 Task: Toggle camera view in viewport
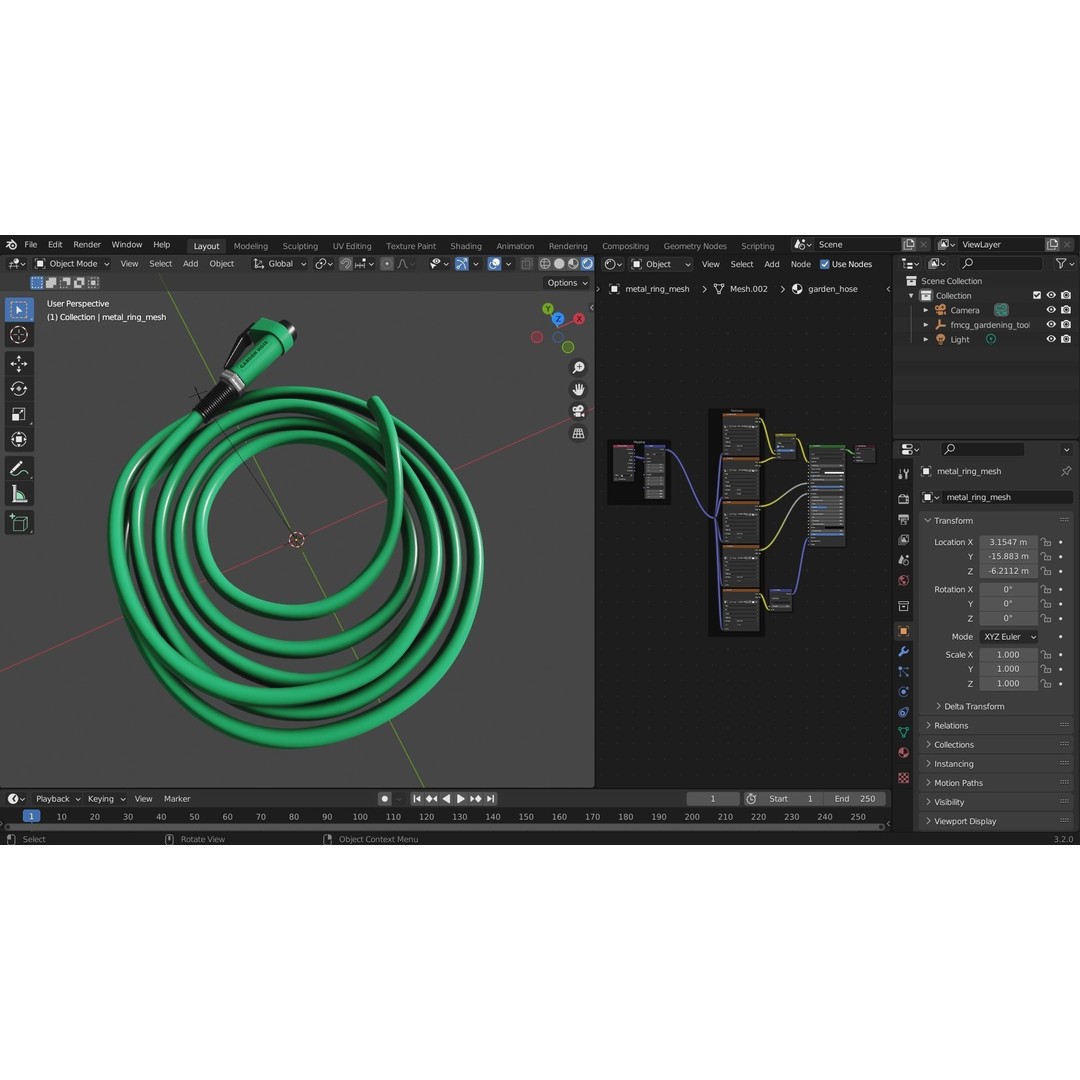click(579, 411)
